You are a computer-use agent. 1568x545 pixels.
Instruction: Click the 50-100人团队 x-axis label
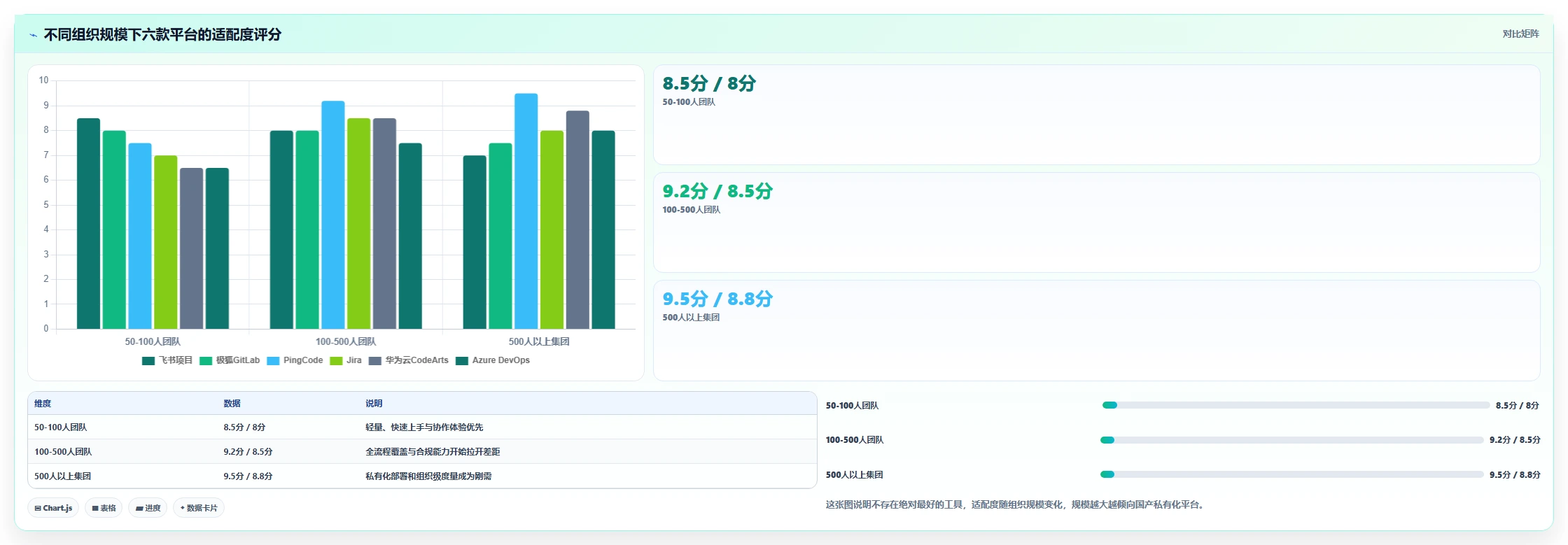click(x=153, y=341)
